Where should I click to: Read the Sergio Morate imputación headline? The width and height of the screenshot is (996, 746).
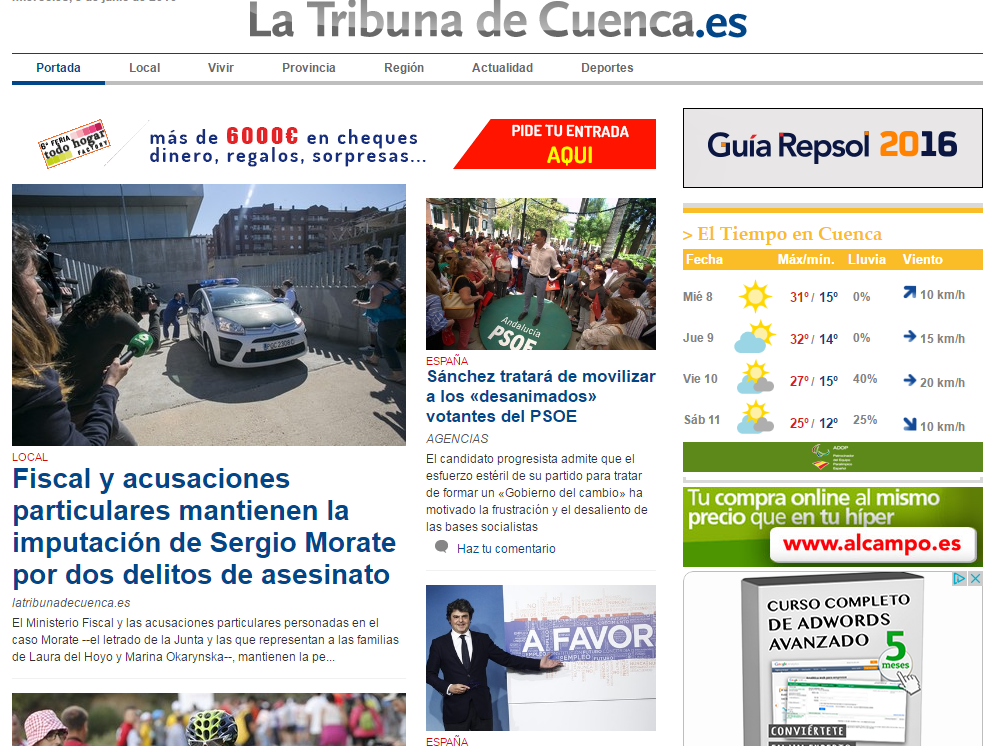tap(205, 527)
